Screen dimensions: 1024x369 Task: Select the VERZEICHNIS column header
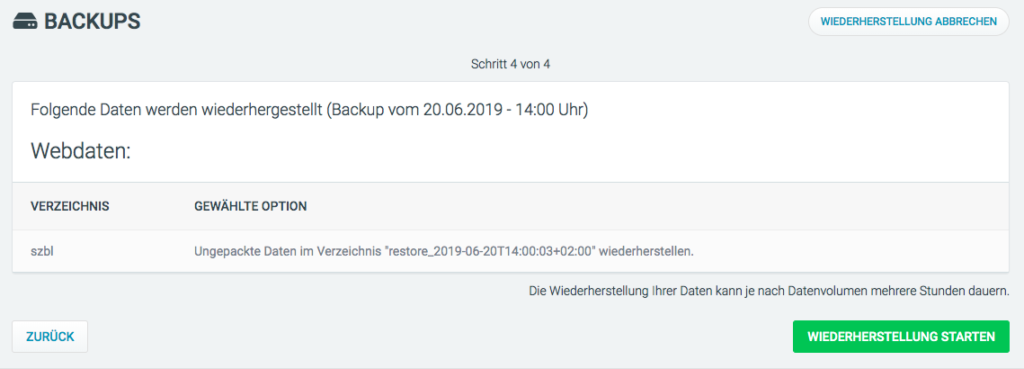(70, 206)
